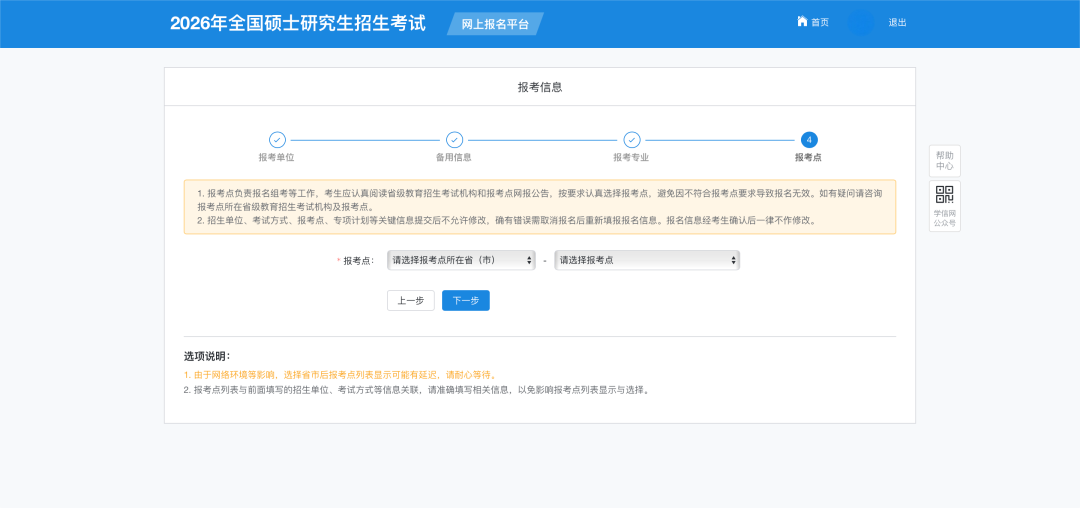Viewport: 1080px width, 508px height.
Task: Proceed with the 下一步 button
Action: point(466,301)
